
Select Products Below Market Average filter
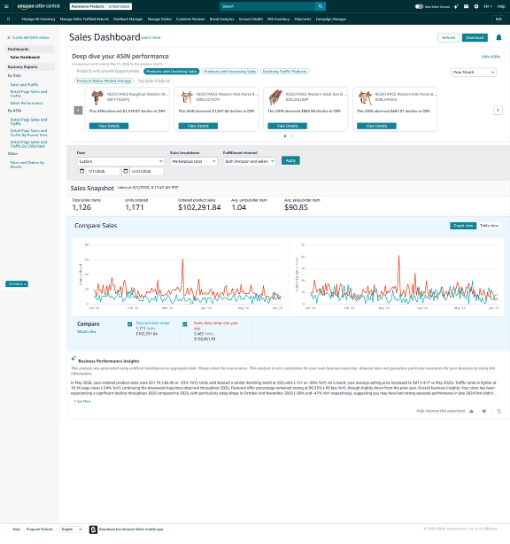click(x=104, y=81)
